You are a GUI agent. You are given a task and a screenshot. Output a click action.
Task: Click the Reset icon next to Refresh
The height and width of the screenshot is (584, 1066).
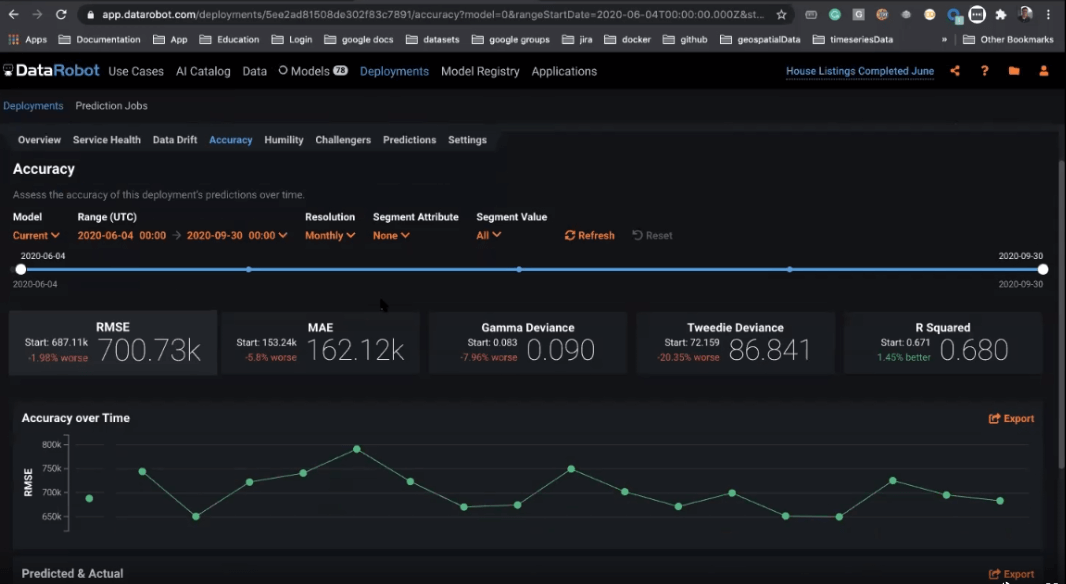(651, 235)
